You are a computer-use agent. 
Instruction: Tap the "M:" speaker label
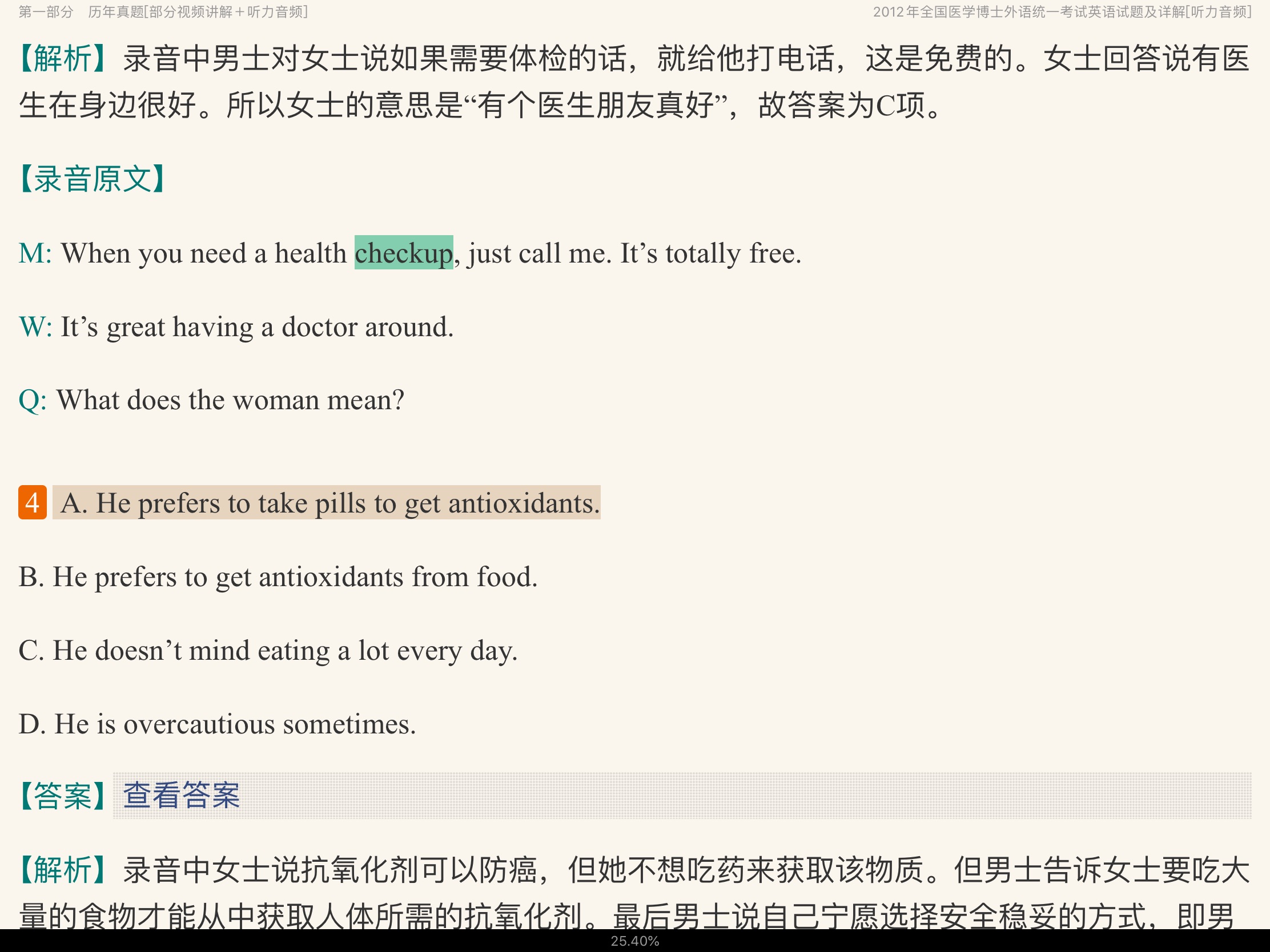[x=35, y=253]
